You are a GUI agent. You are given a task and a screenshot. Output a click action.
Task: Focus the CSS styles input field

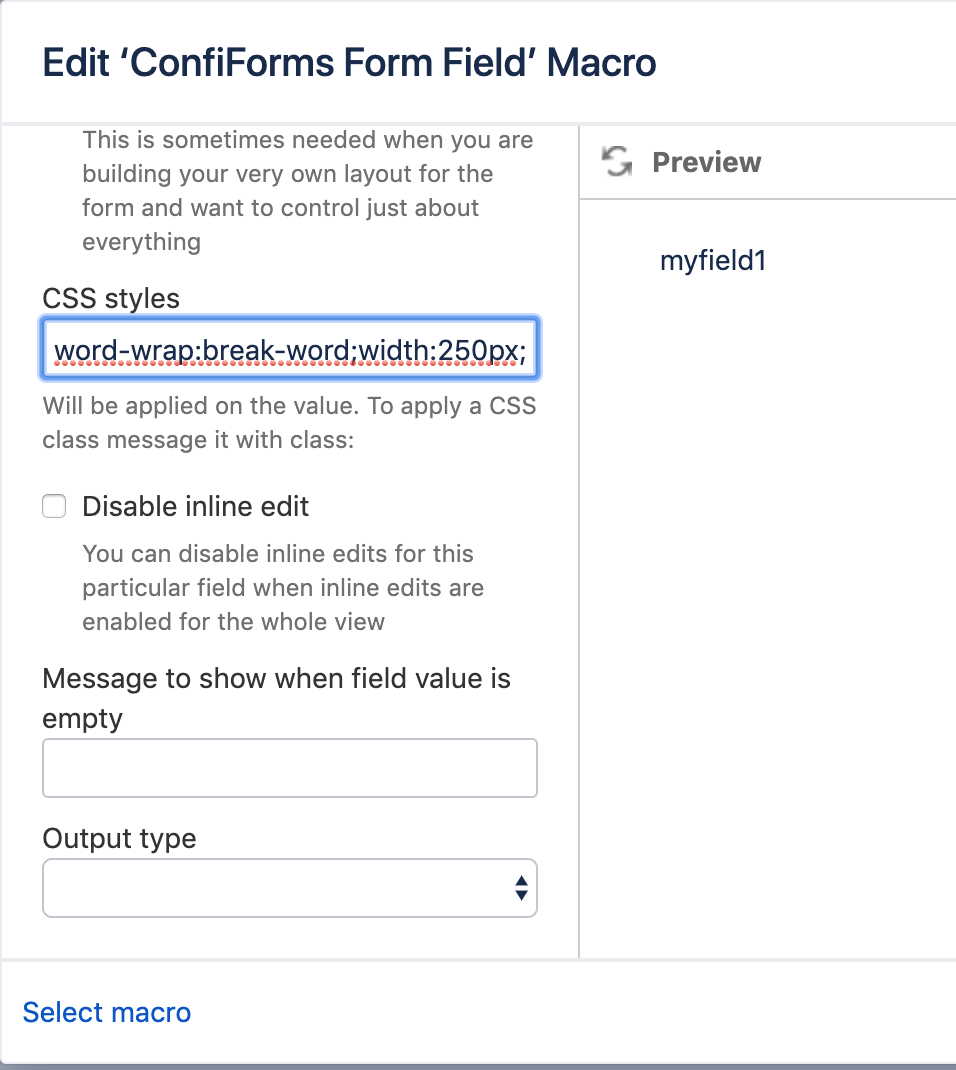tap(290, 349)
